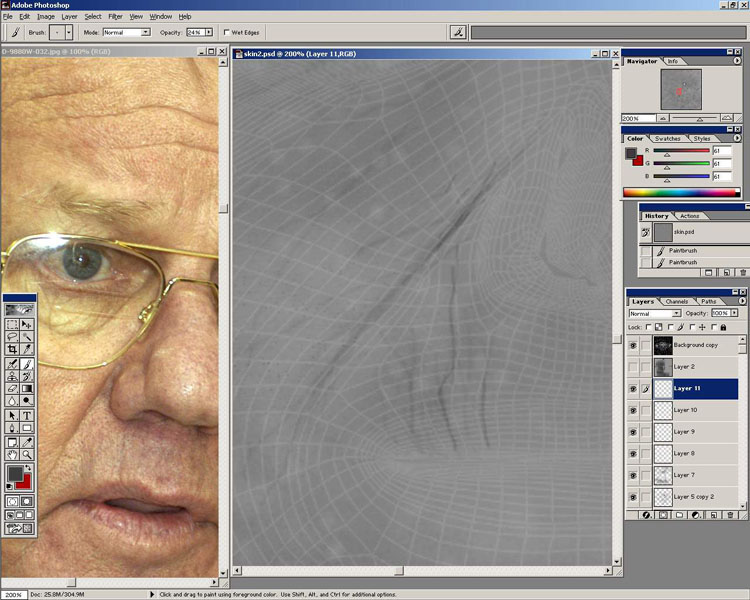Screen dimensions: 750x600
Task: Open the Filter menu
Action: coord(115,17)
